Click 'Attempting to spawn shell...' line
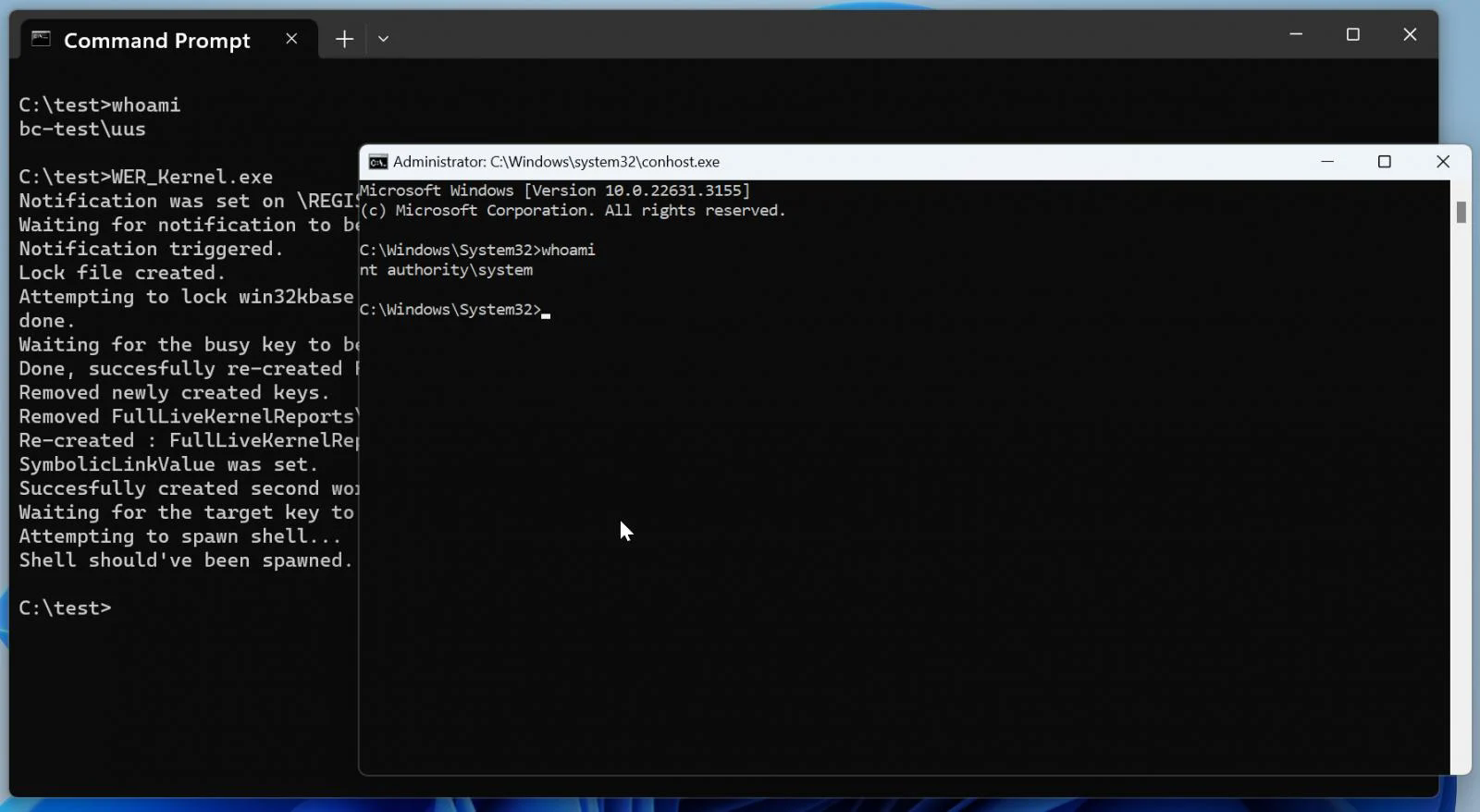 click(180, 537)
